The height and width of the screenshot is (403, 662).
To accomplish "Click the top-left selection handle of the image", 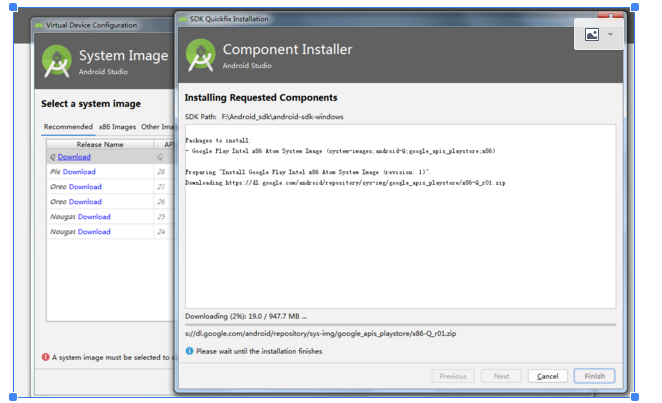I will point(13,7).
